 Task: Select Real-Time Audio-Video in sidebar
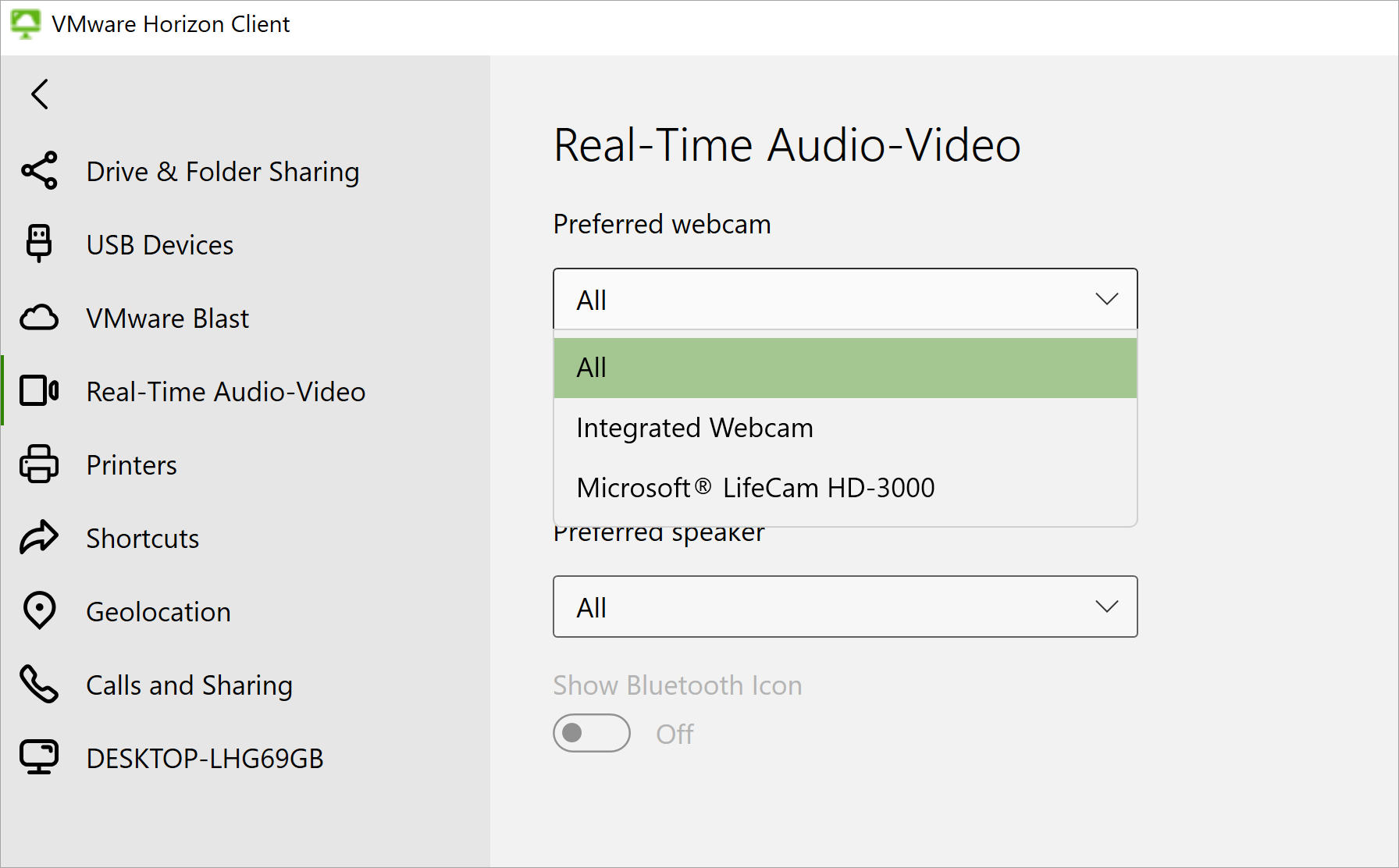pyautogui.click(x=245, y=391)
